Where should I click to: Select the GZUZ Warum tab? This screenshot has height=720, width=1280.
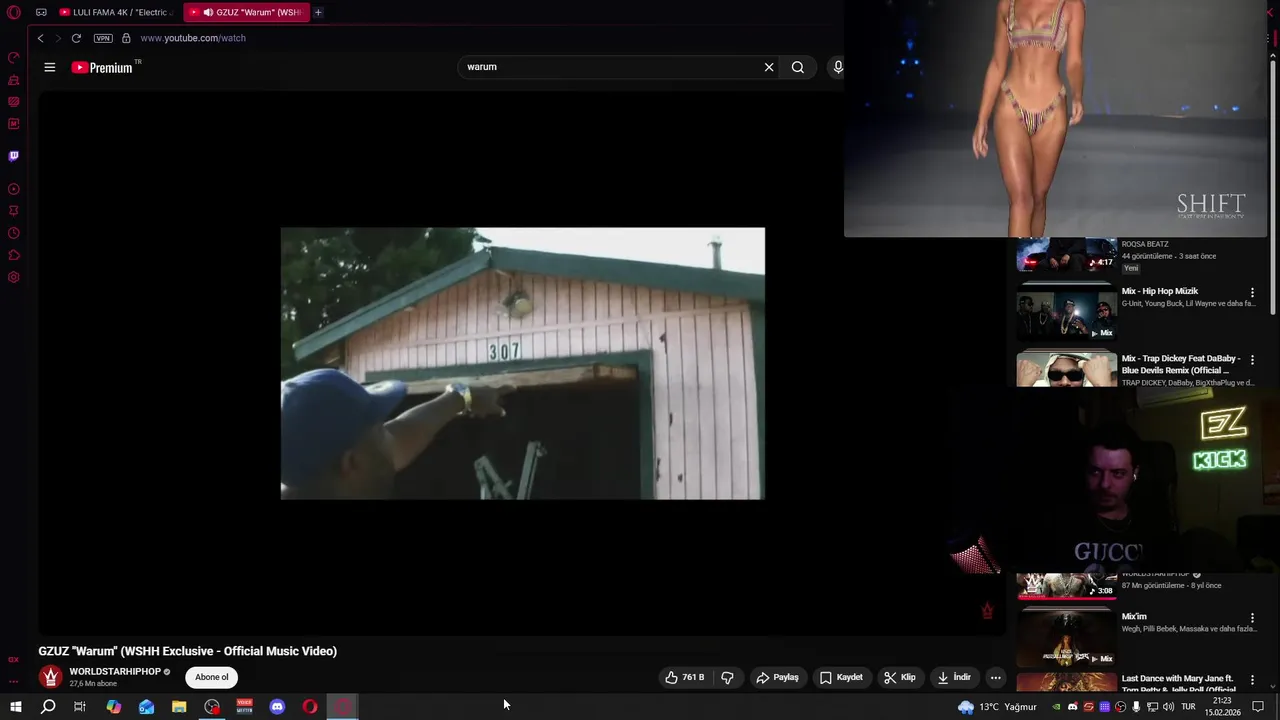(x=247, y=12)
